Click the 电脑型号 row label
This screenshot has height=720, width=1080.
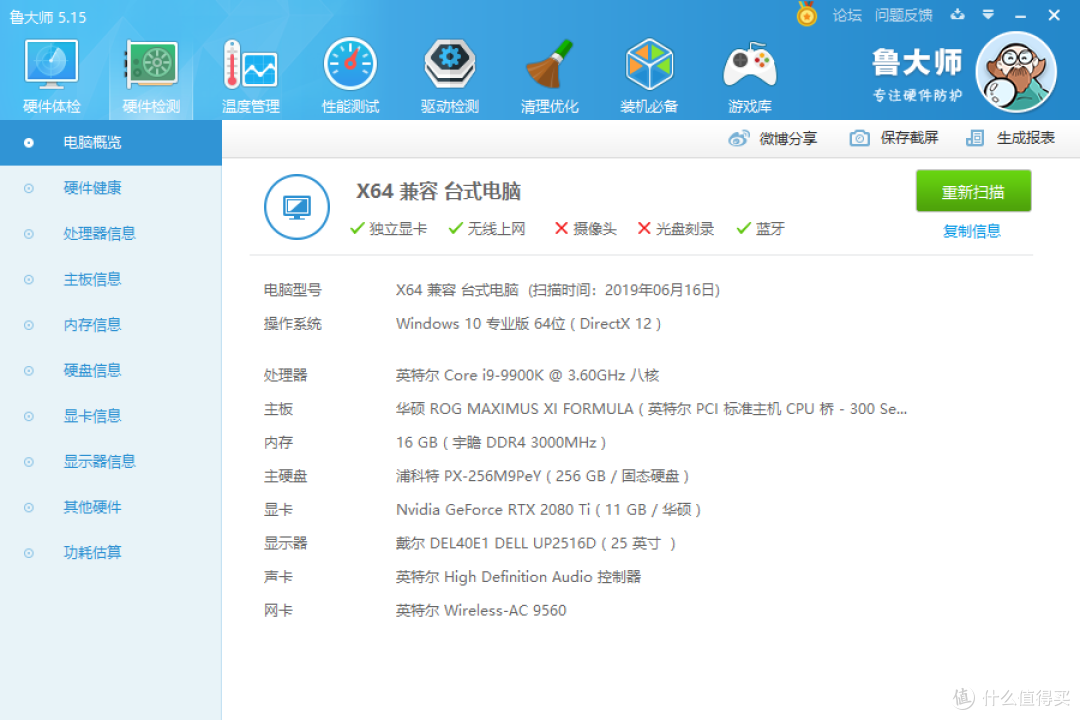tap(293, 290)
